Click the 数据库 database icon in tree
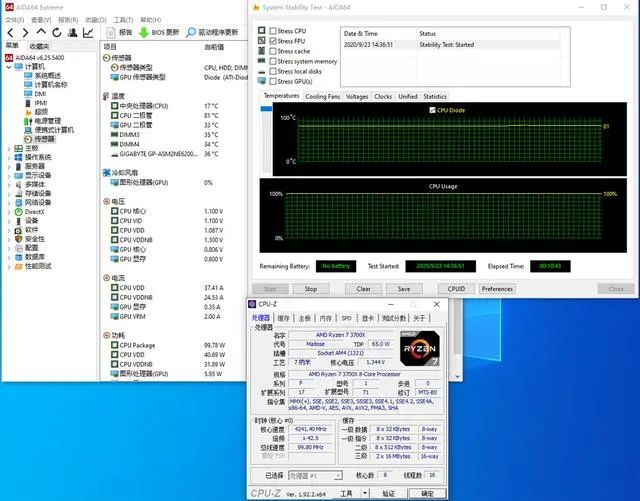This screenshot has width=640, height=501. (x=18, y=257)
